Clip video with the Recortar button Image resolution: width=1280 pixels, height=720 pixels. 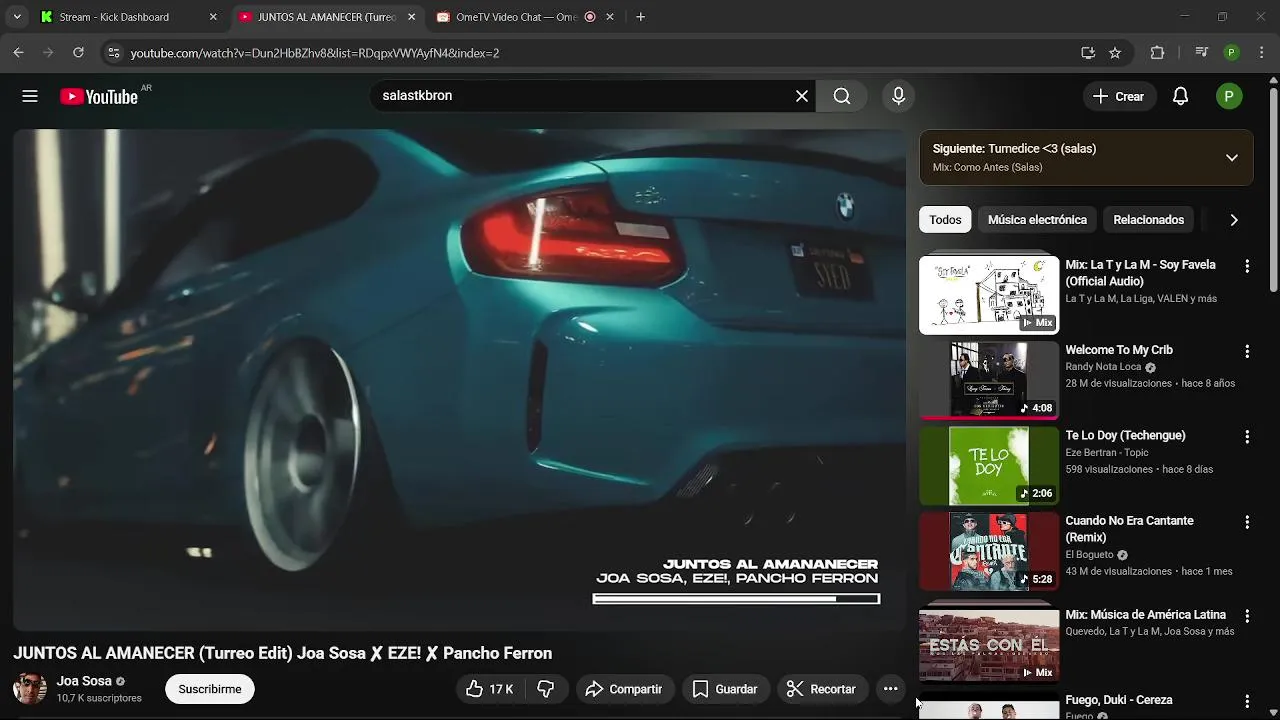[x=821, y=689]
